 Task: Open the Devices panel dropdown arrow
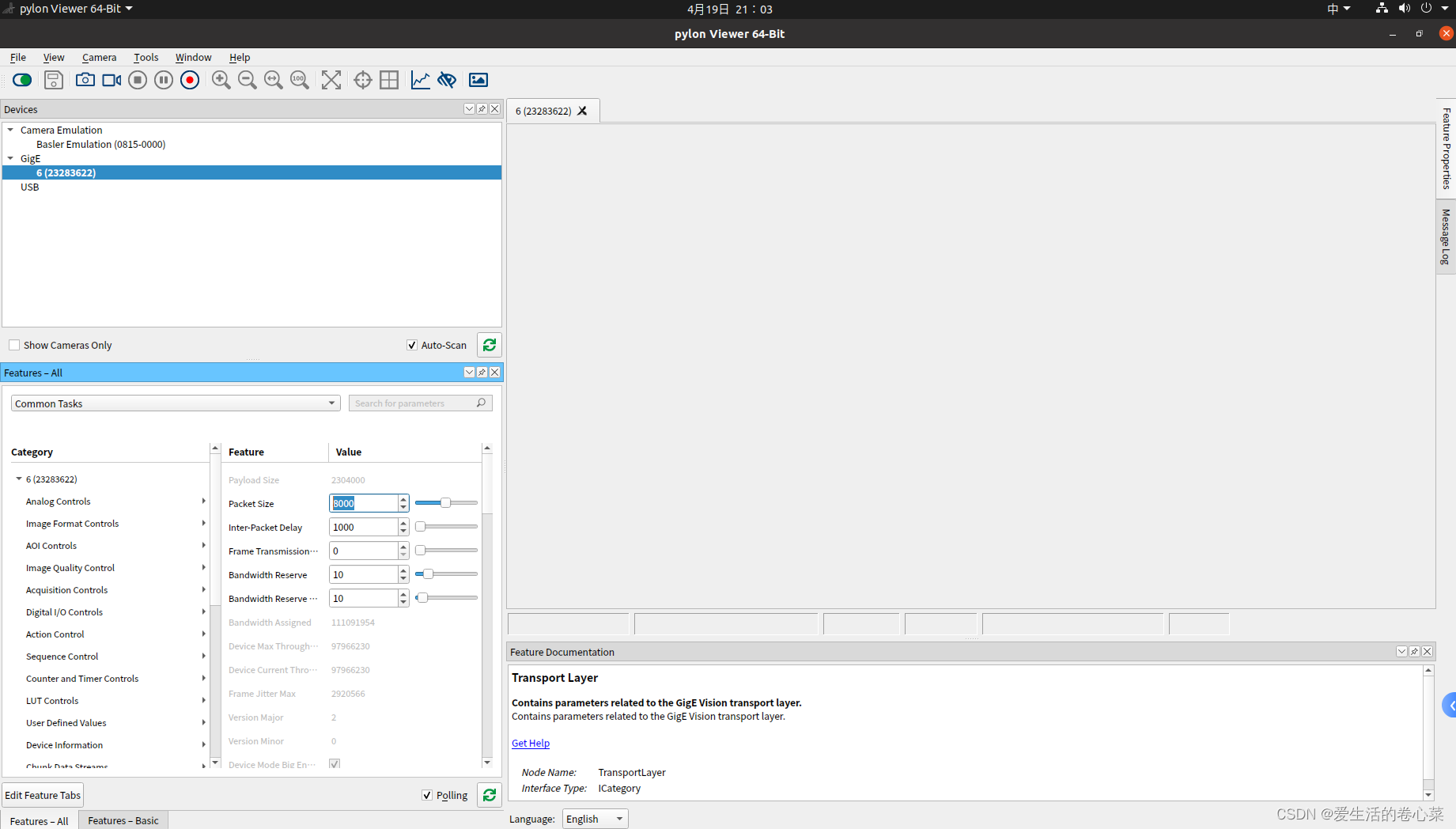click(x=469, y=109)
